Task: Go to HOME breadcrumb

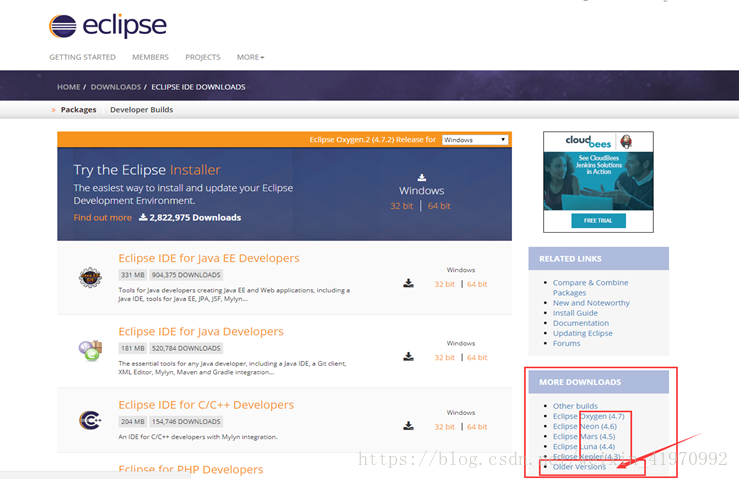Action: 68,87
